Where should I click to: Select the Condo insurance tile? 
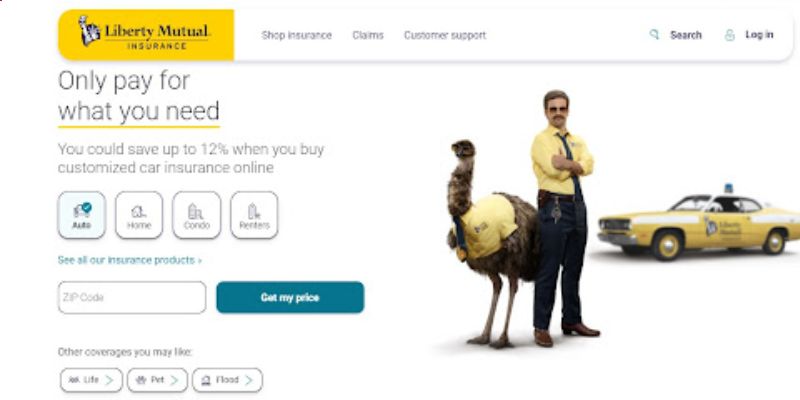point(196,215)
